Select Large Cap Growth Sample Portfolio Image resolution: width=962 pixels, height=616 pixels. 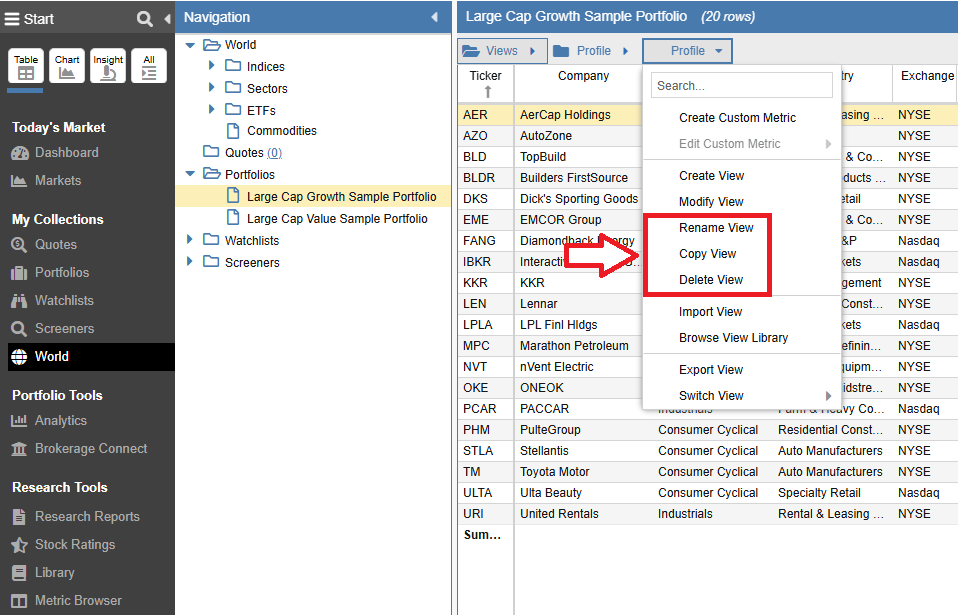[x=313, y=197]
